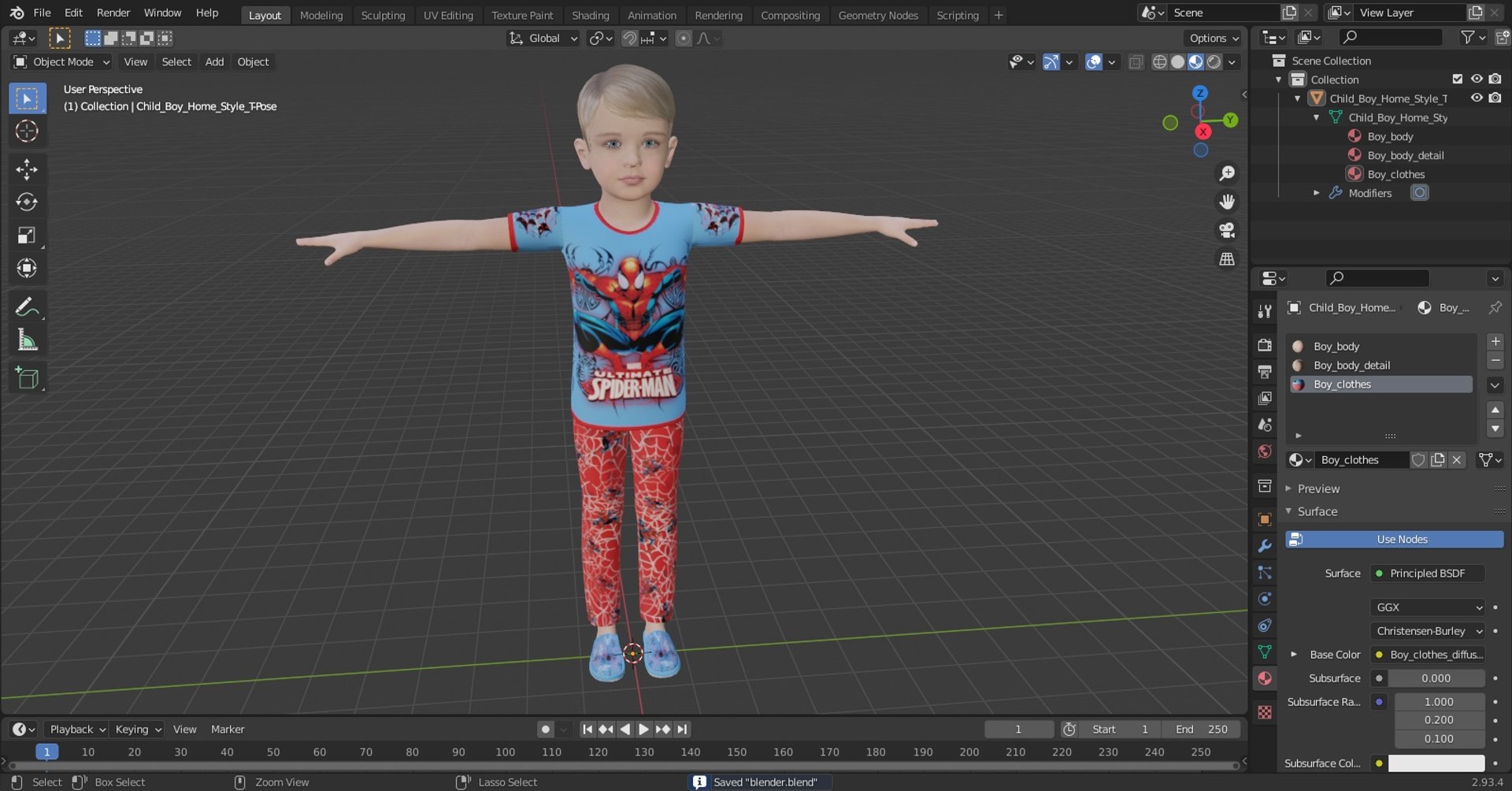
Task: Toggle viewport overlays display
Action: pyautogui.click(x=1094, y=62)
